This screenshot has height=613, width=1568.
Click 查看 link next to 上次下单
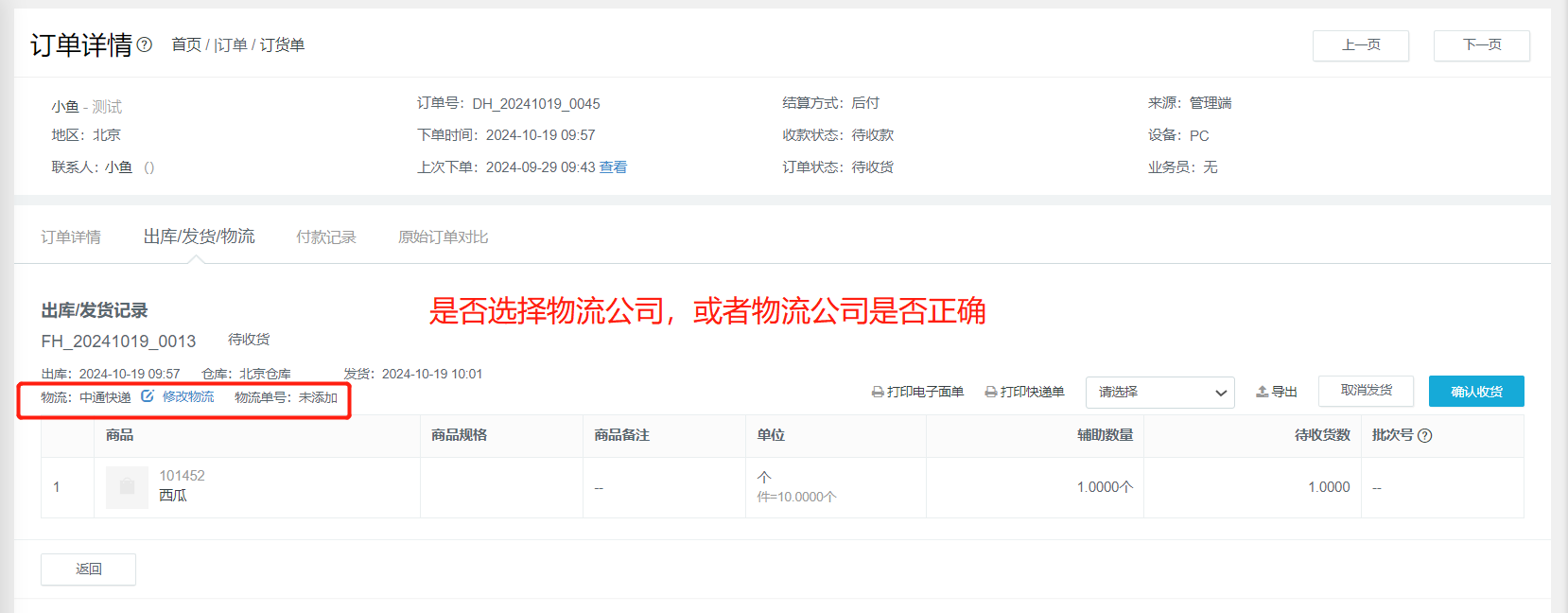pyautogui.click(x=613, y=167)
